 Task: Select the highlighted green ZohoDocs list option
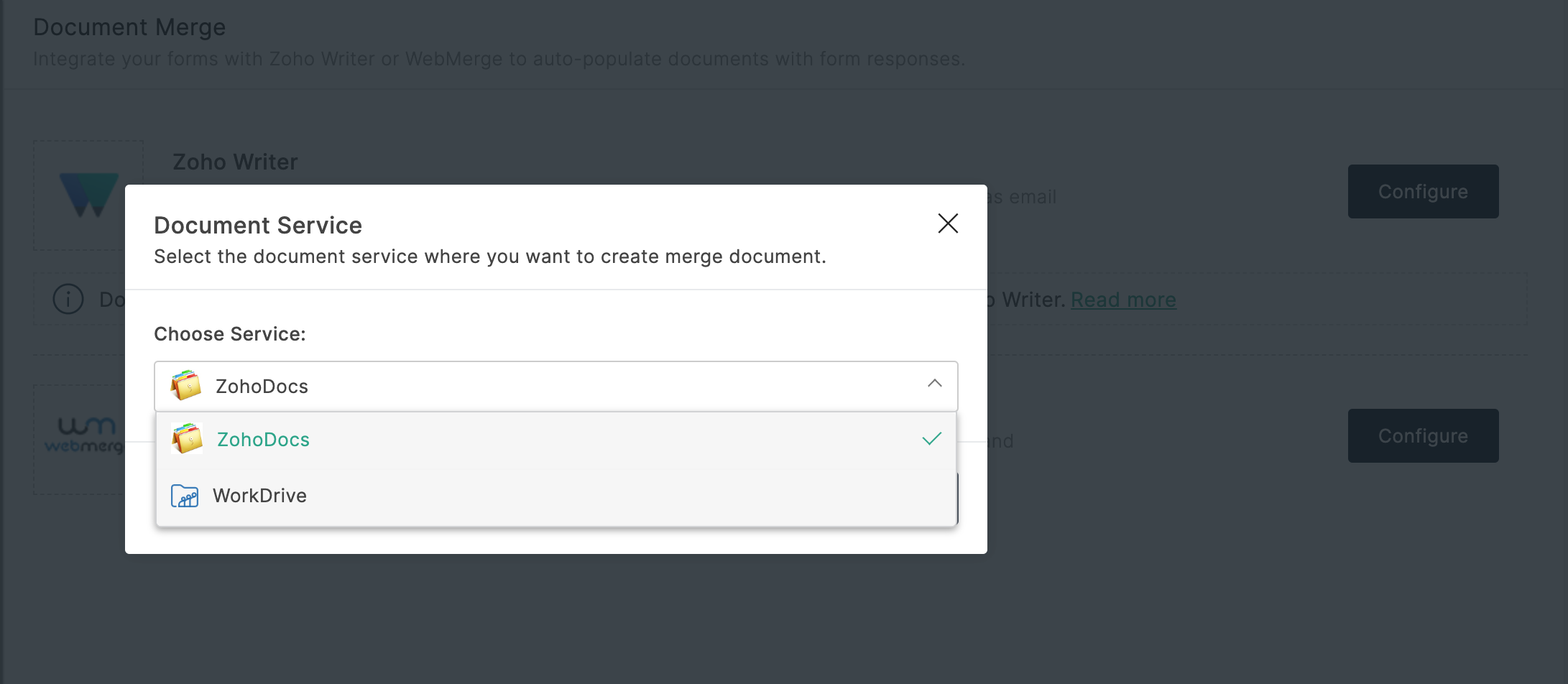click(263, 440)
